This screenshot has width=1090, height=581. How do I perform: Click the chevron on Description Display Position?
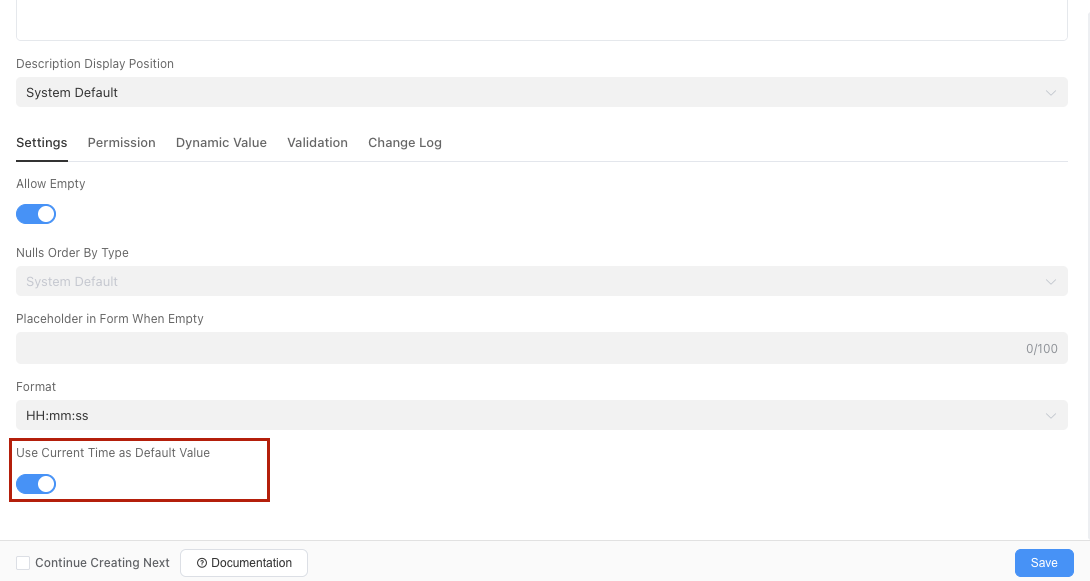point(1051,92)
